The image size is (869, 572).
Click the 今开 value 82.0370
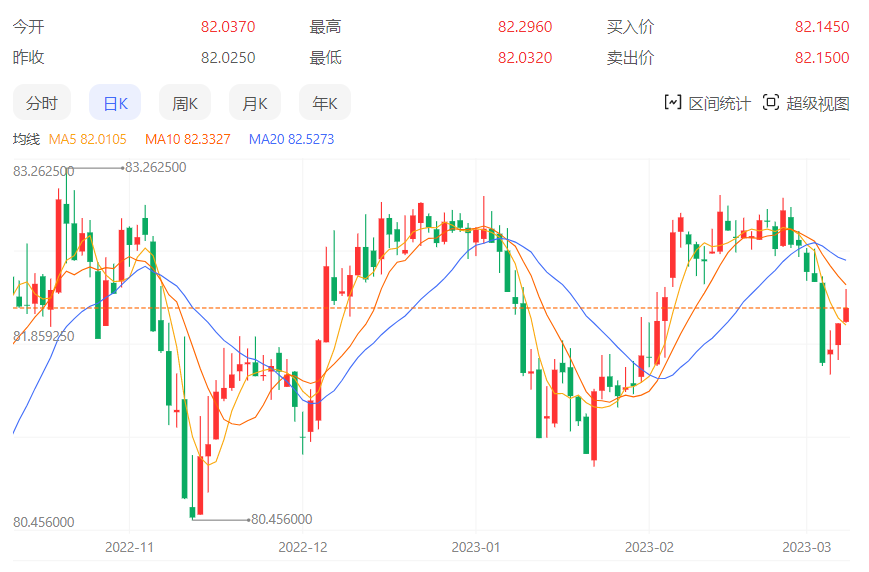228,27
